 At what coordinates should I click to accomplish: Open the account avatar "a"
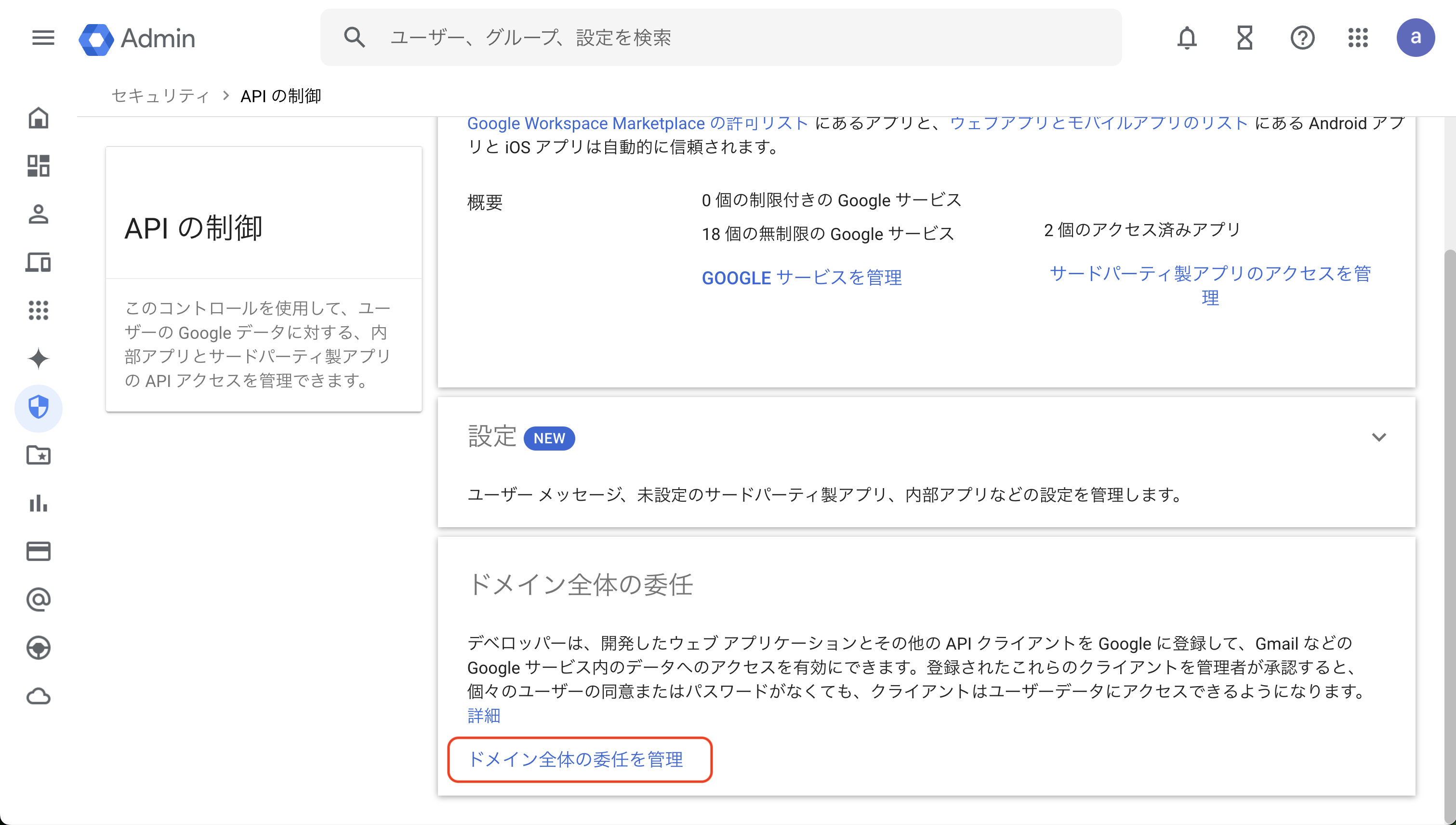pos(1415,38)
